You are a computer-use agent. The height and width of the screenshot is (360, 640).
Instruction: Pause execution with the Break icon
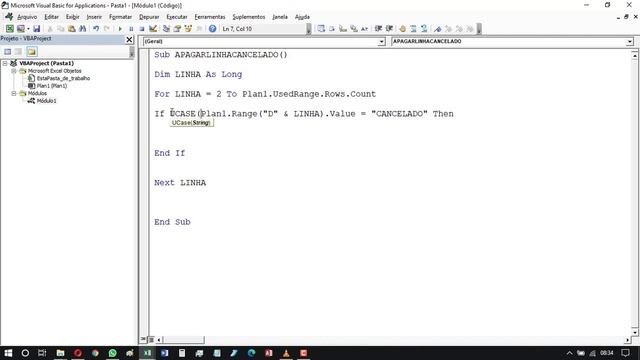[131, 29]
